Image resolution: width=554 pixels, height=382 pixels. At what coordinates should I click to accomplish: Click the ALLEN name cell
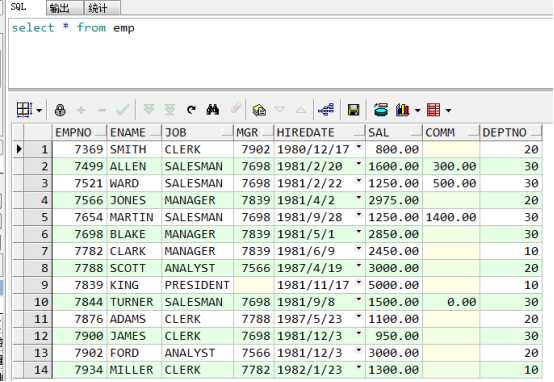[134, 166]
